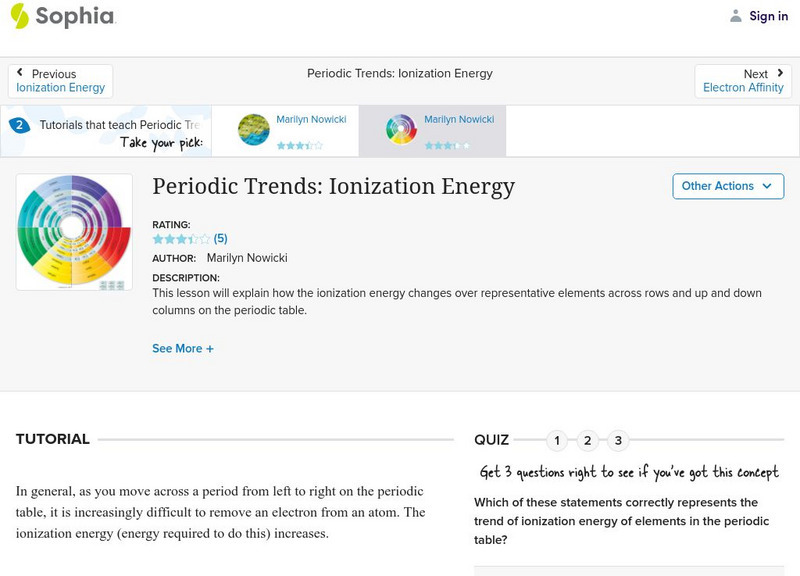
Task: Click the large periodic color wheel image
Action: click(74, 232)
